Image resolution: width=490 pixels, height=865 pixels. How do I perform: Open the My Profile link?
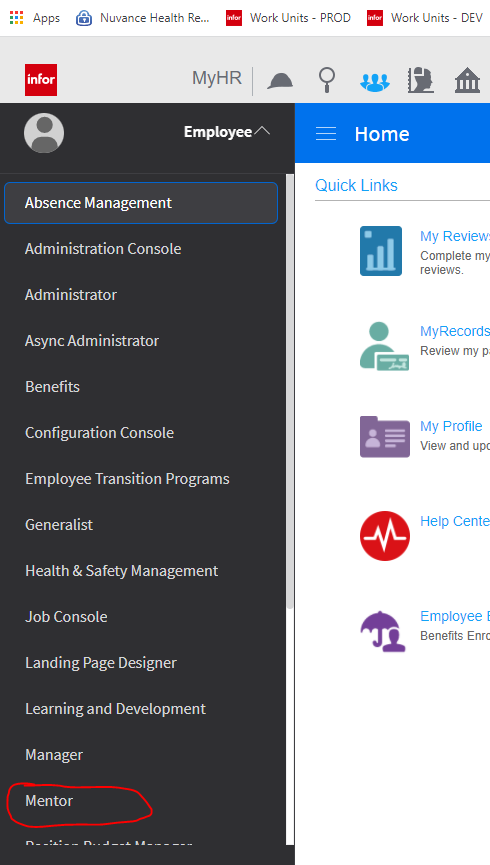(x=451, y=426)
